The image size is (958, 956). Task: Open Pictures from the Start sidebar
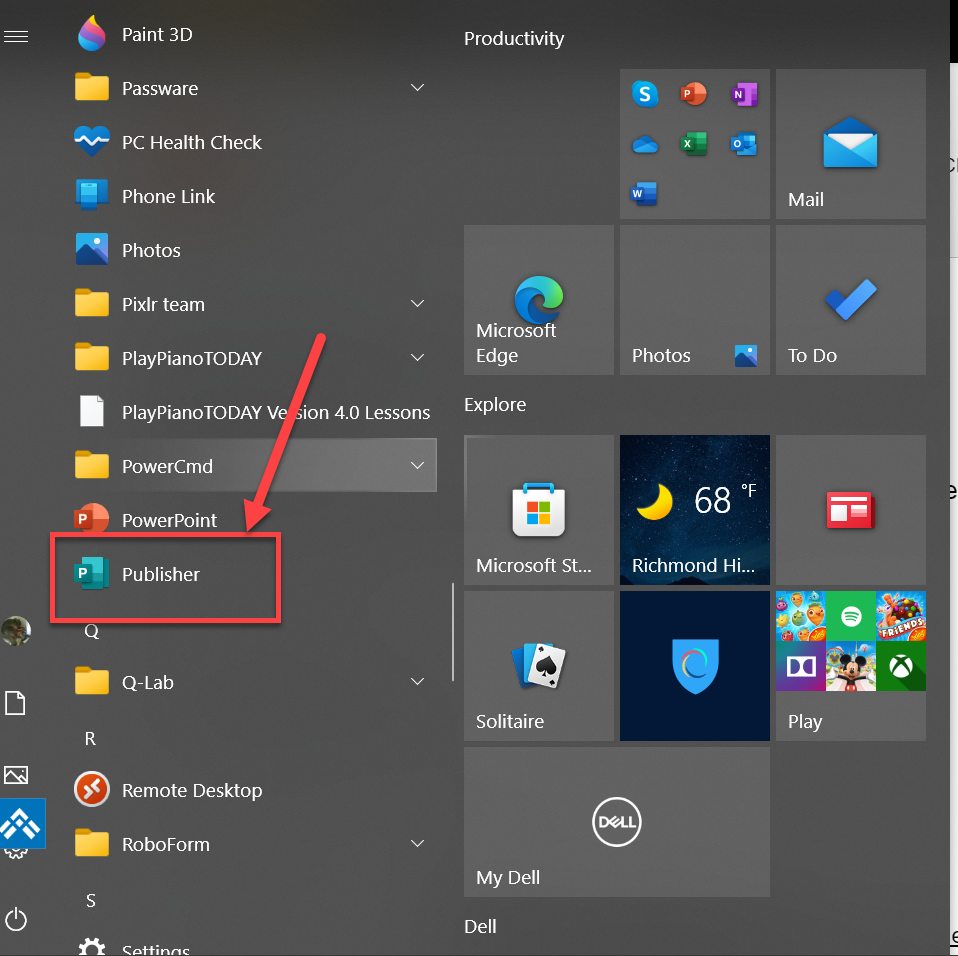click(x=16, y=775)
